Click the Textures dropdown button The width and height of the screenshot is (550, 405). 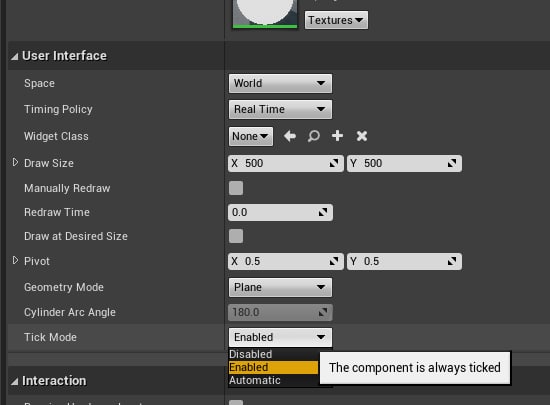tap(336, 20)
